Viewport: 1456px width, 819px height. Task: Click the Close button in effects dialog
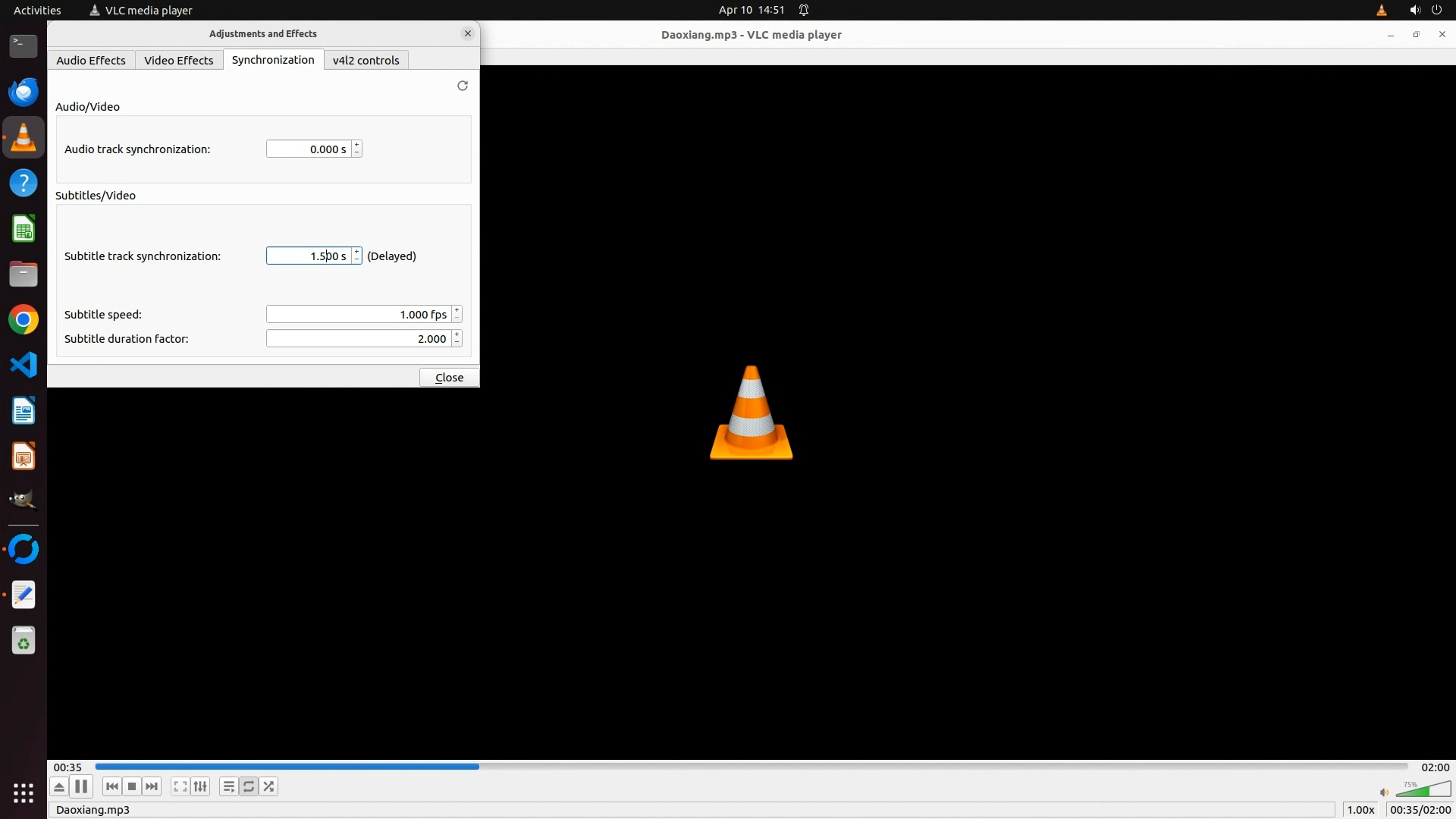pyautogui.click(x=449, y=377)
